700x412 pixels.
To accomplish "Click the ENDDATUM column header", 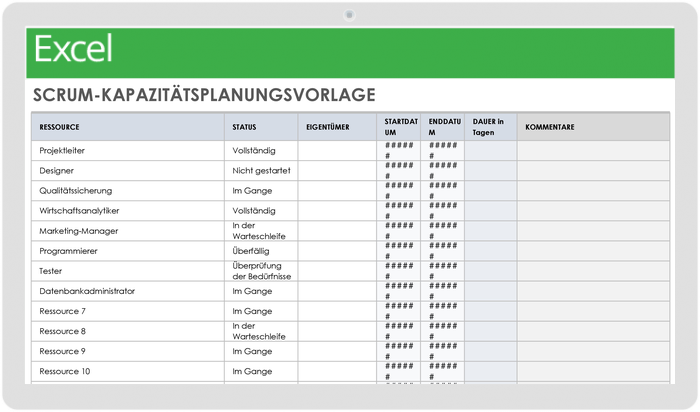I will (x=442, y=127).
